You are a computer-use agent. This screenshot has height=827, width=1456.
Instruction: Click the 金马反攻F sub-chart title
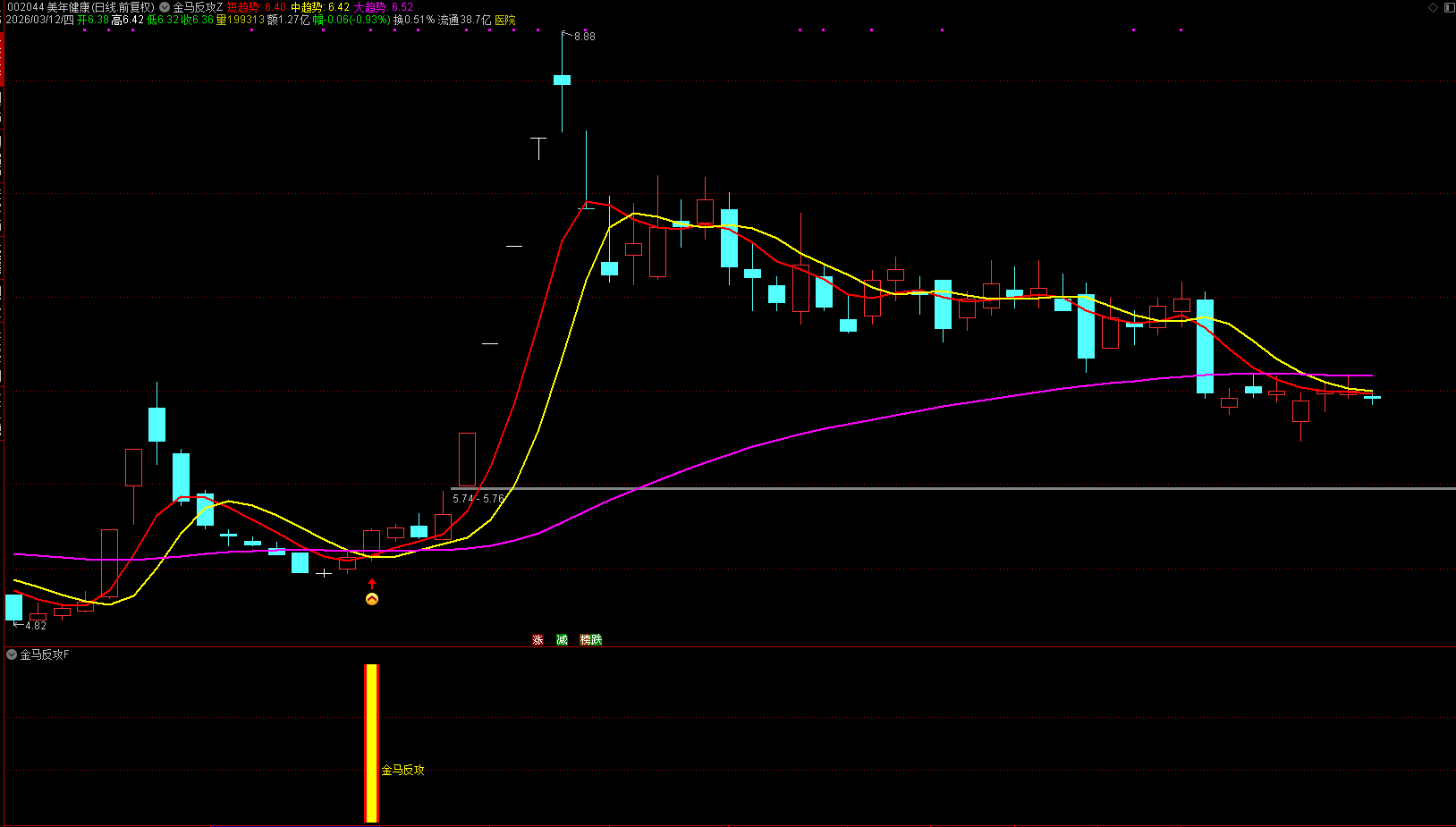45,654
